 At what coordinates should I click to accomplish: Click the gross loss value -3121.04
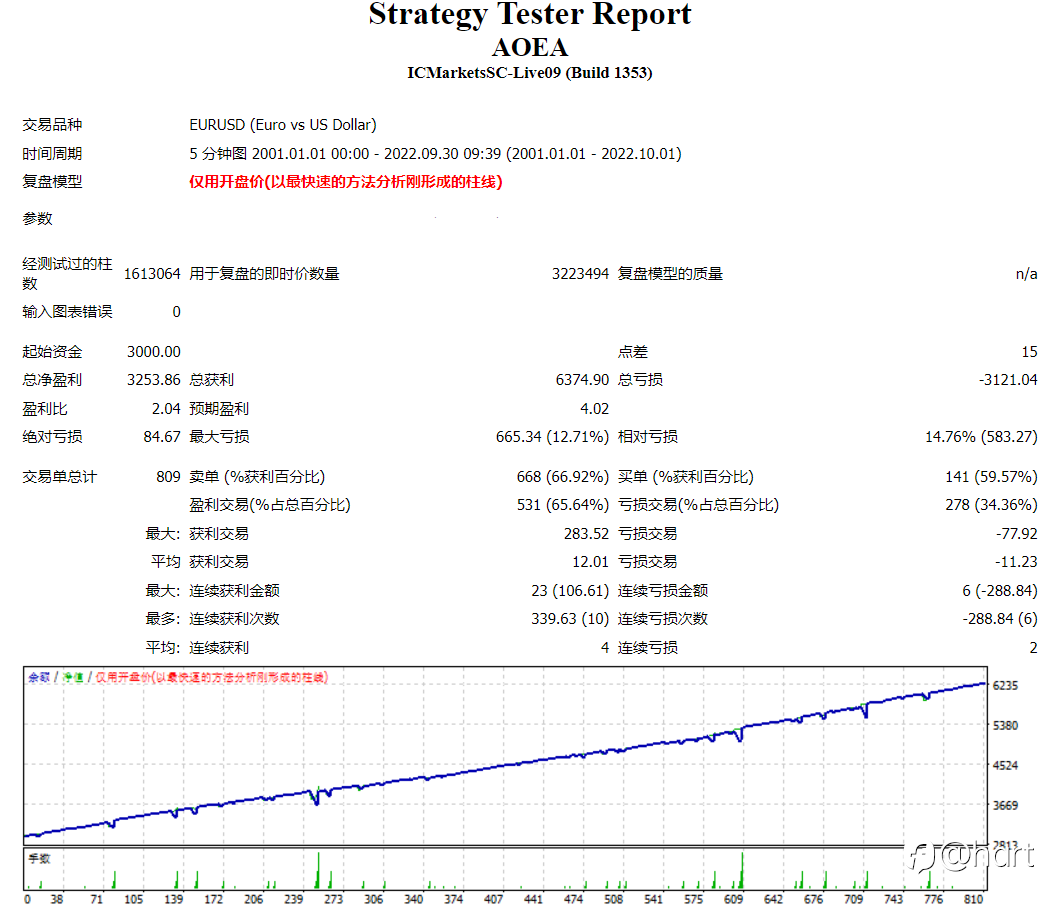tap(1008, 380)
